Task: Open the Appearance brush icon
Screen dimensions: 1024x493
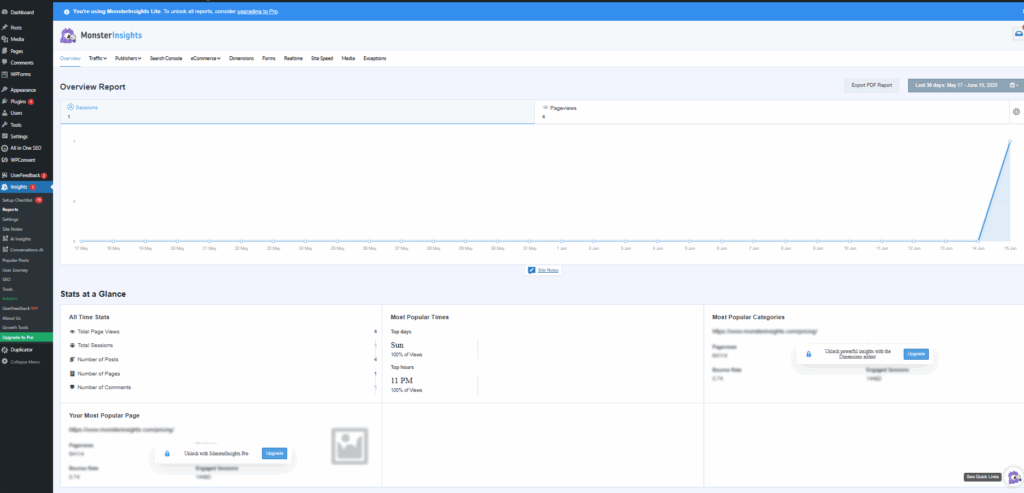Action: tap(5, 89)
